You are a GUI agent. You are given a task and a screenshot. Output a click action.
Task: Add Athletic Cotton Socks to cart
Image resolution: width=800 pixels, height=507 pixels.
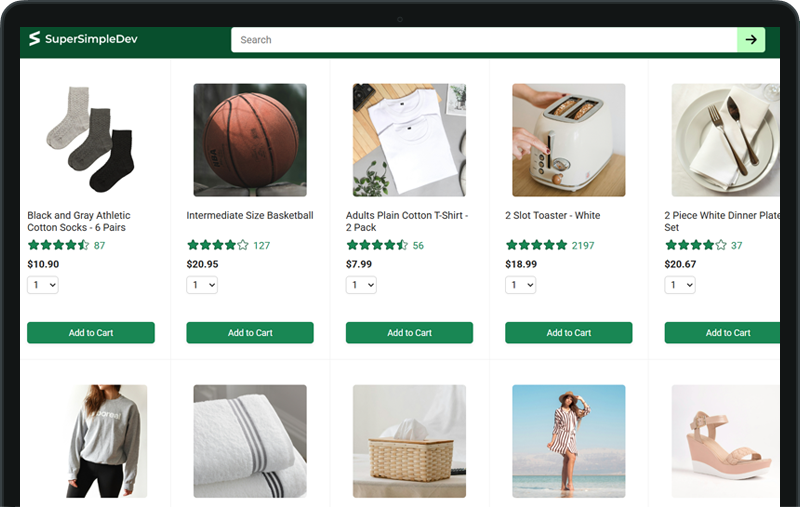coord(91,333)
